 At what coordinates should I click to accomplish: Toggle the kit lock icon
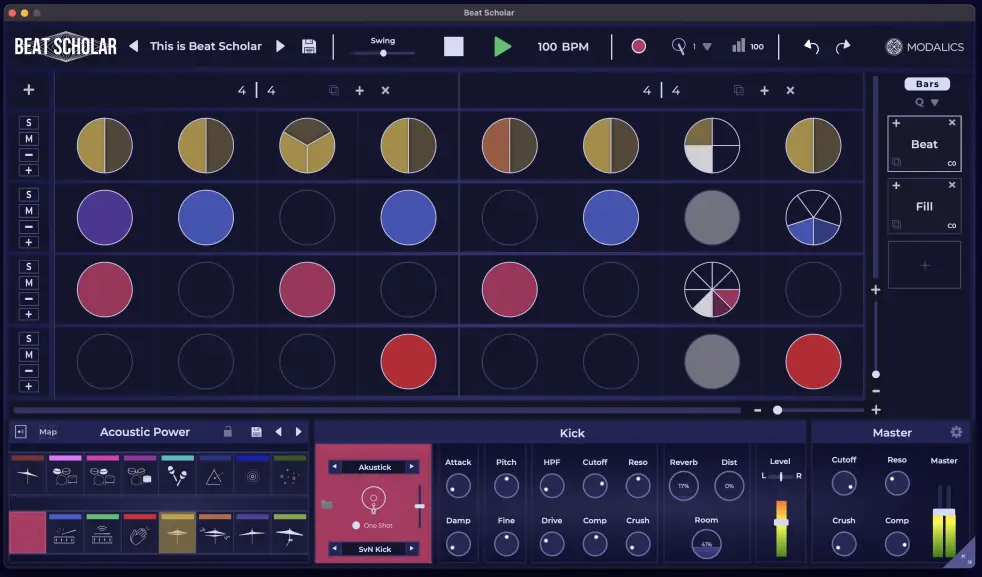pyautogui.click(x=228, y=432)
